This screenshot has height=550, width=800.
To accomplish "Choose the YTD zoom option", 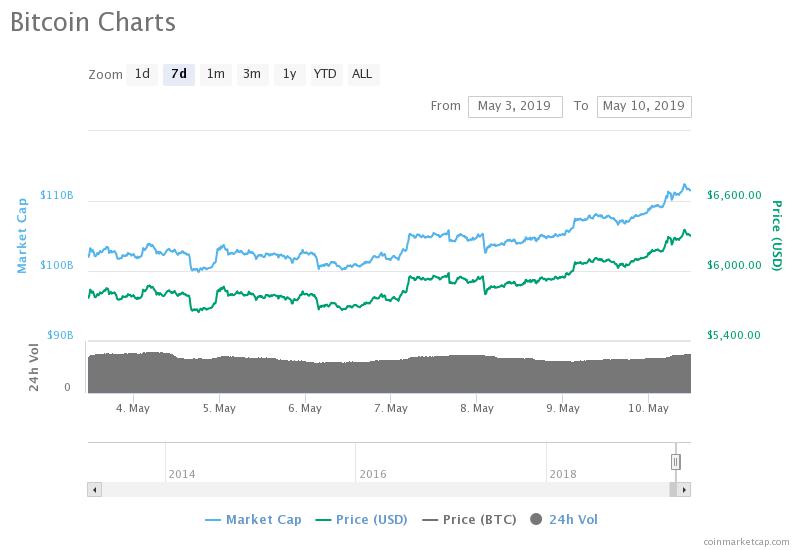I will (325, 74).
